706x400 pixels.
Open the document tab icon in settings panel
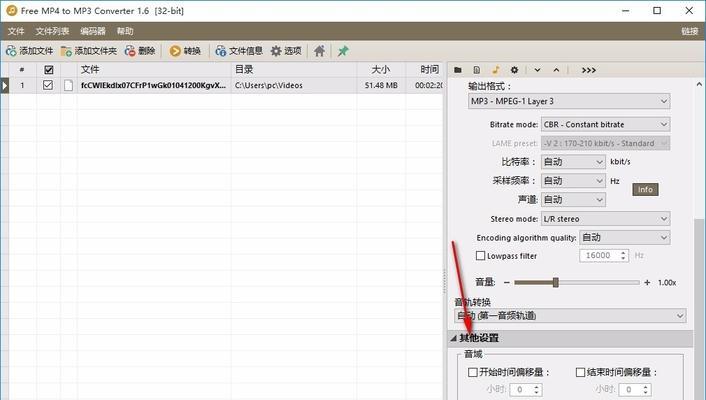tap(477, 70)
